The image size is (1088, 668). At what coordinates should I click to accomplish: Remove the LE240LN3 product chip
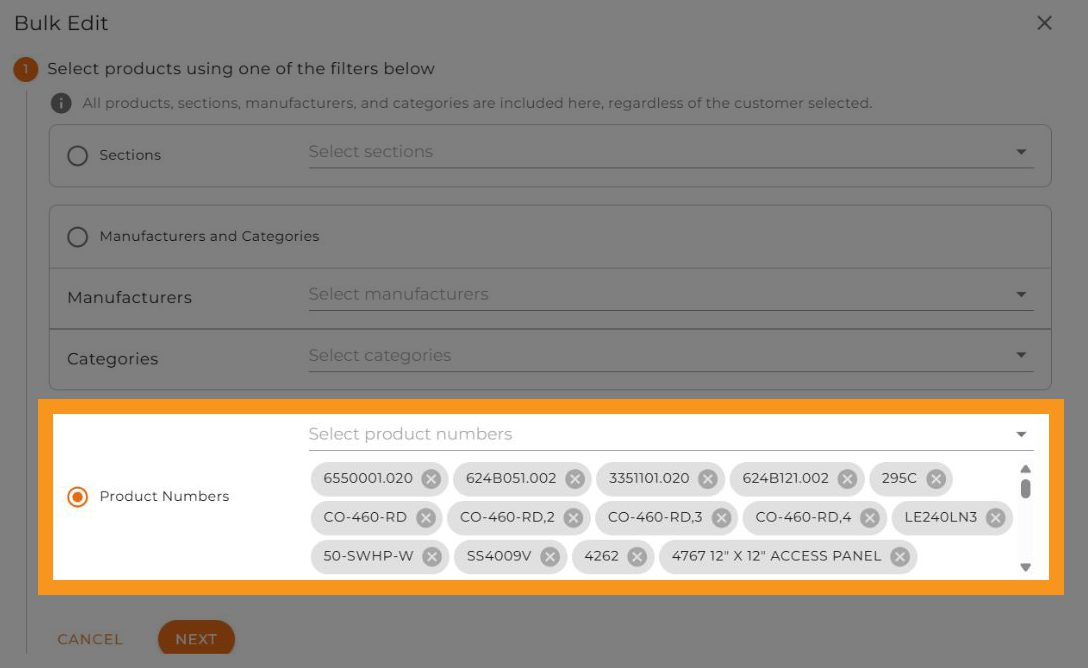pyautogui.click(x=995, y=518)
